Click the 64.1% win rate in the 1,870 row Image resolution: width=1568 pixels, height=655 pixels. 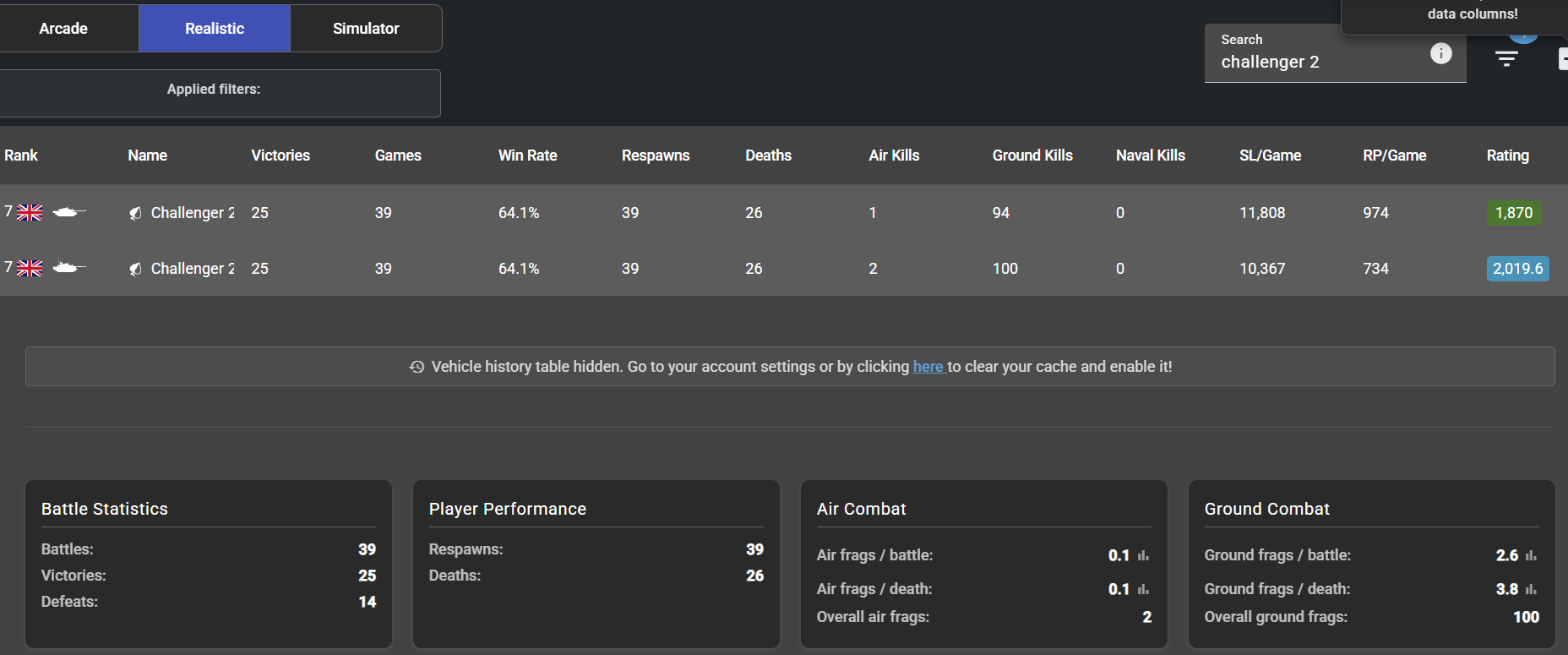(x=519, y=213)
